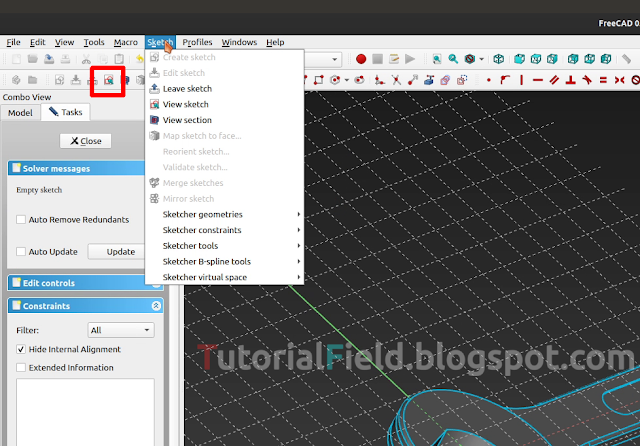Collapse the Constraints panel chevron
The height and width of the screenshot is (446, 640).
pos(156,306)
